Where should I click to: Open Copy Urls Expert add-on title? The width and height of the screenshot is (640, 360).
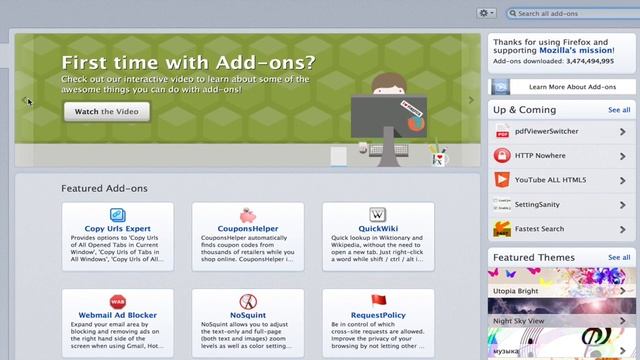118,229
